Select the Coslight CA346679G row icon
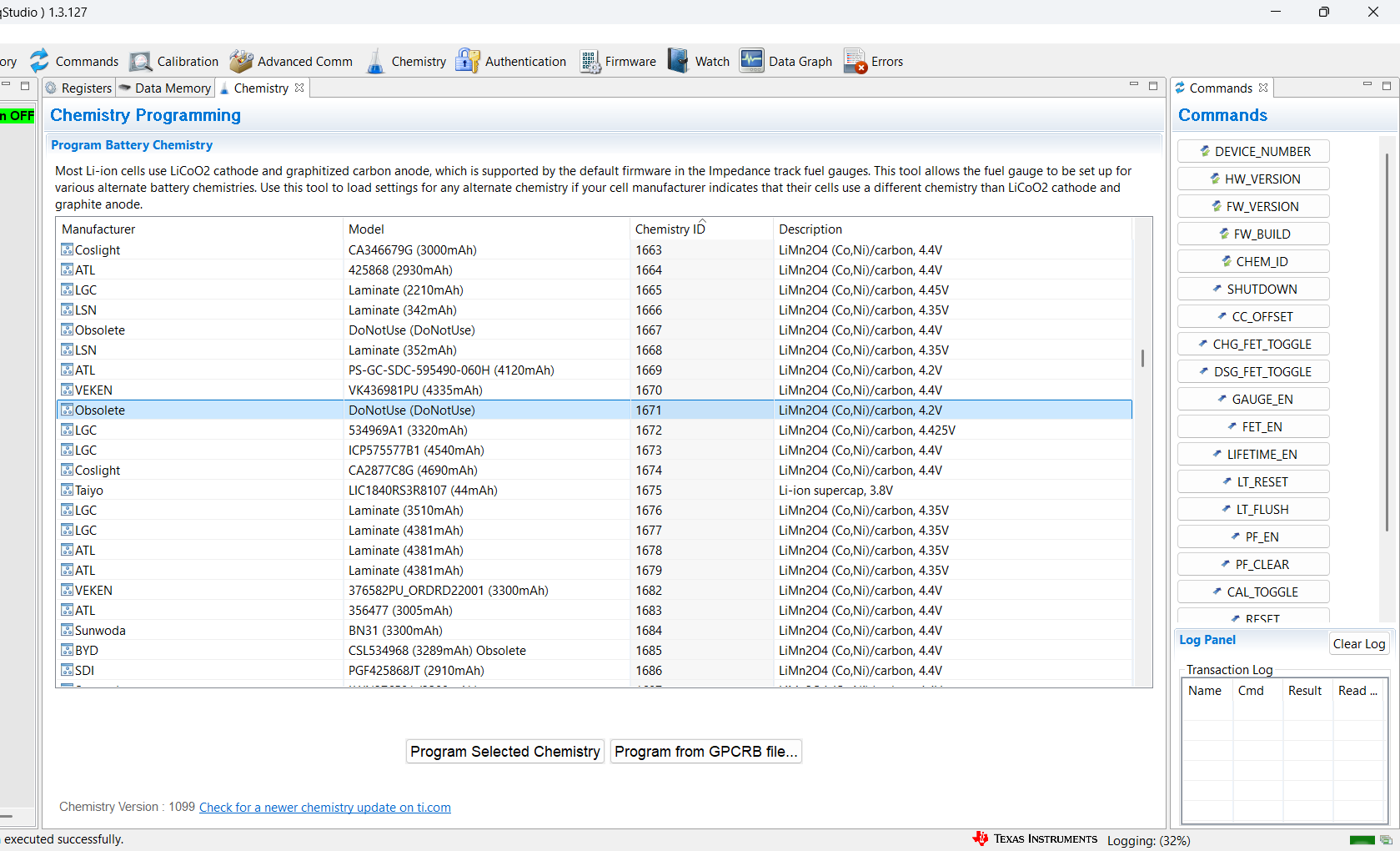The width and height of the screenshot is (1400, 851). click(x=68, y=249)
